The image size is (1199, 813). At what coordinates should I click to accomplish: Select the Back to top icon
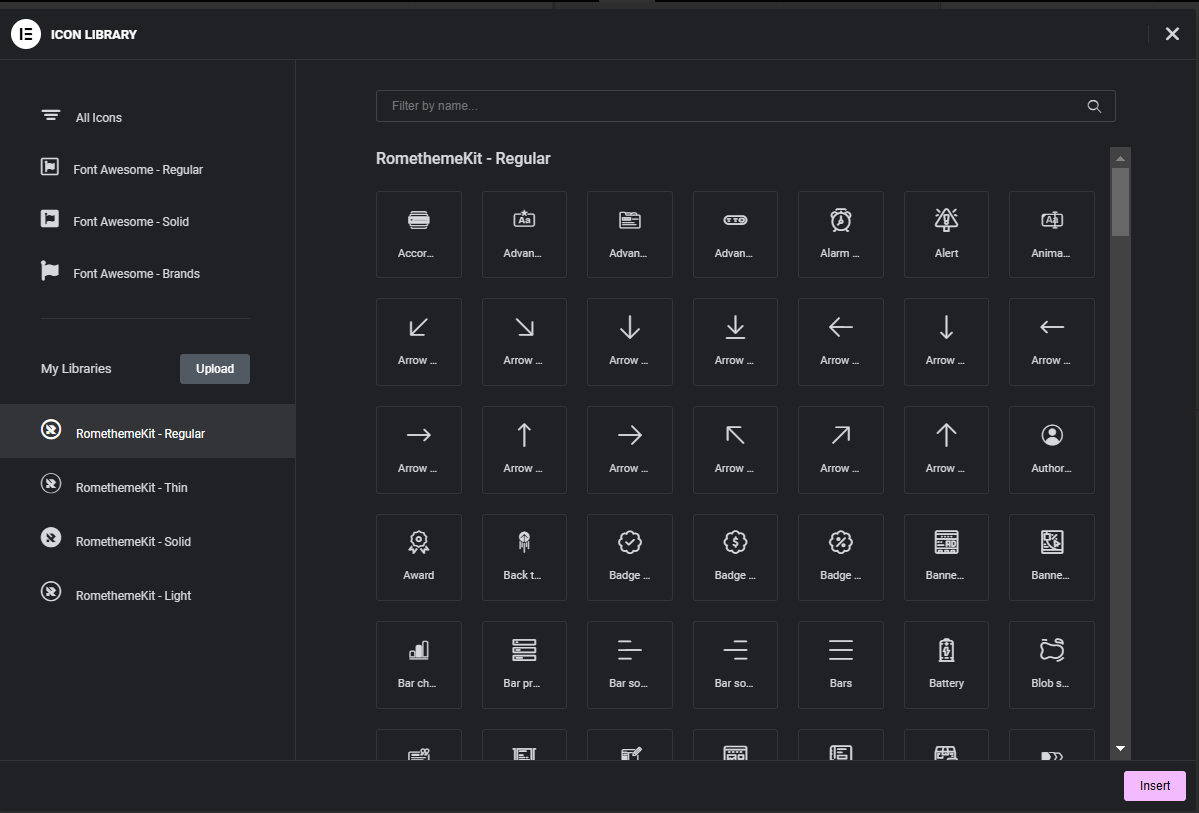pos(524,557)
